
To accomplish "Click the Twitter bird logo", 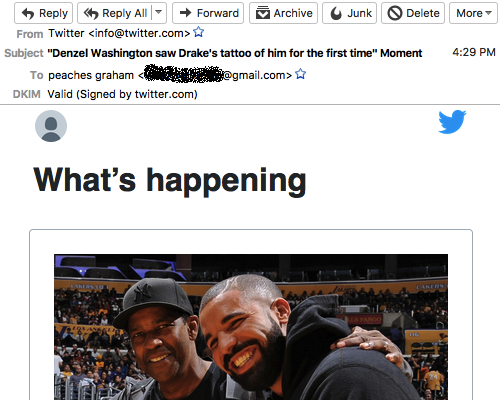I will (452, 122).
